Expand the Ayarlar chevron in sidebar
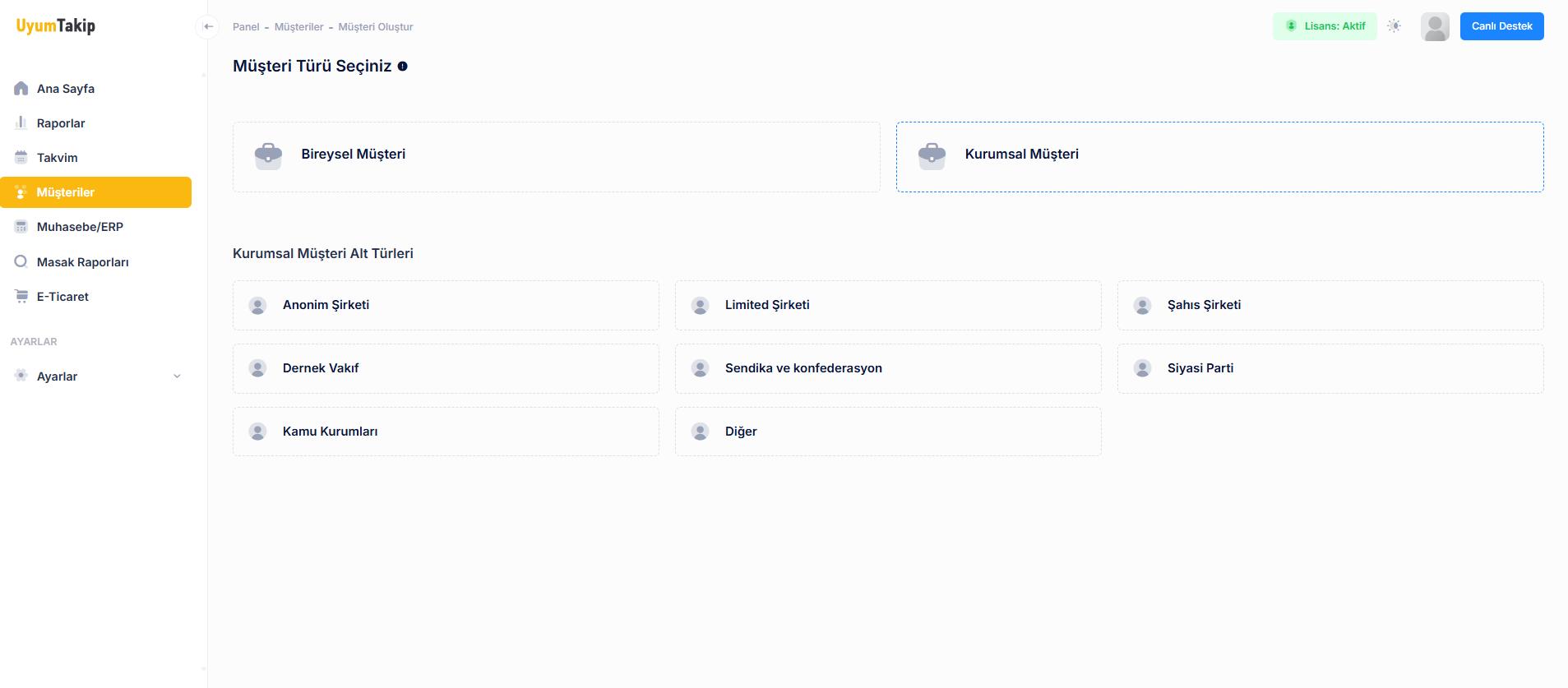Image resolution: width=1568 pixels, height=688 pixels. (177, 376)
